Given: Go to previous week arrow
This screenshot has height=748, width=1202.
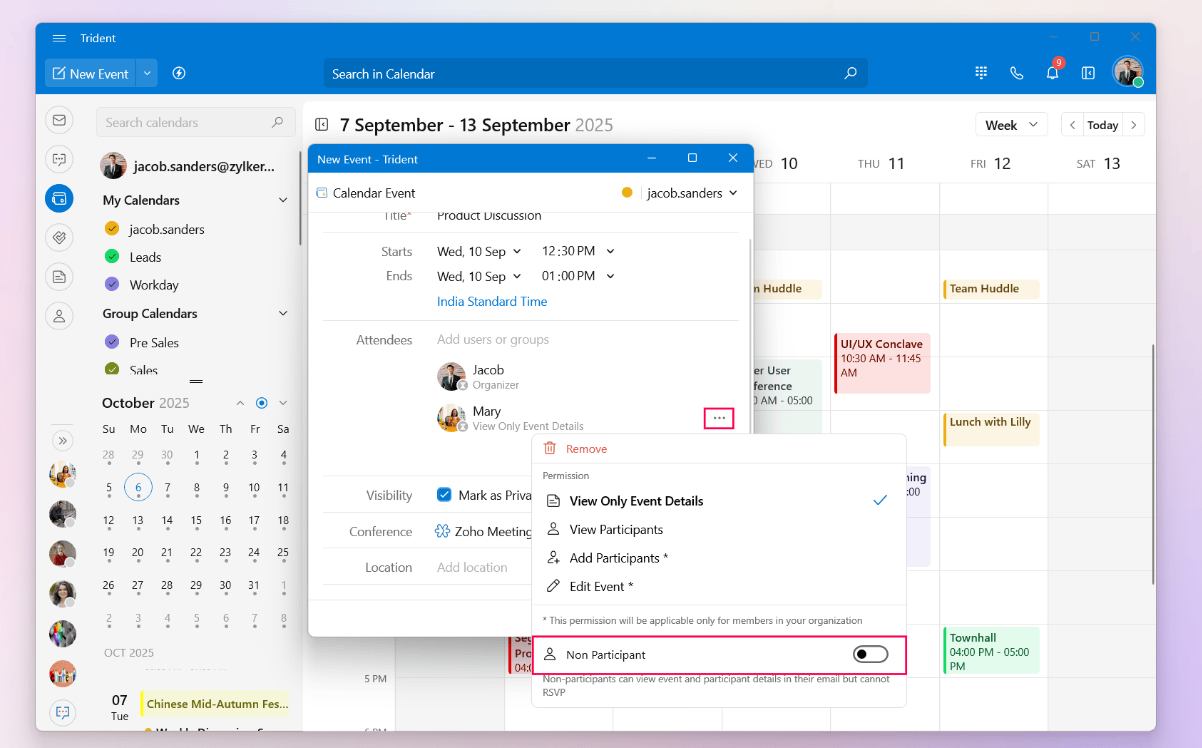Looking at the screenshot, I should click(x=1073, y=125).
